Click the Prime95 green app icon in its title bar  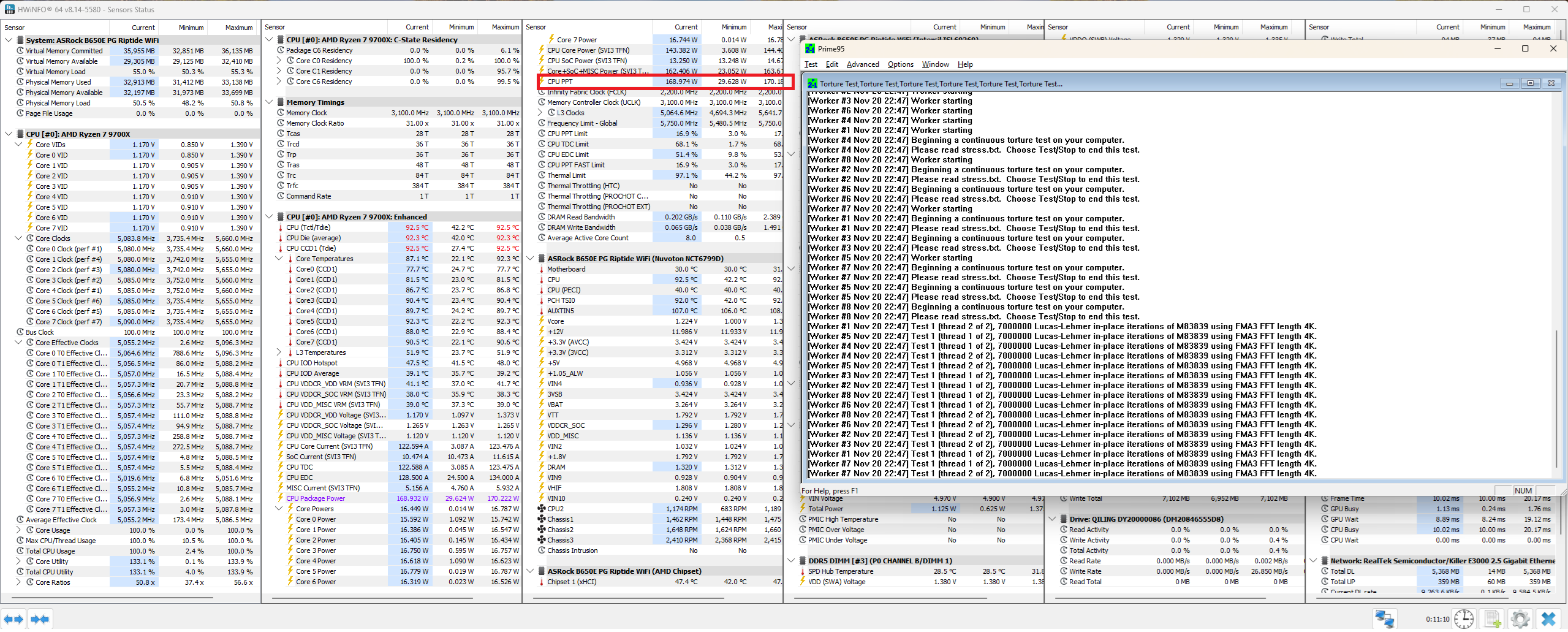pos(809,48)
